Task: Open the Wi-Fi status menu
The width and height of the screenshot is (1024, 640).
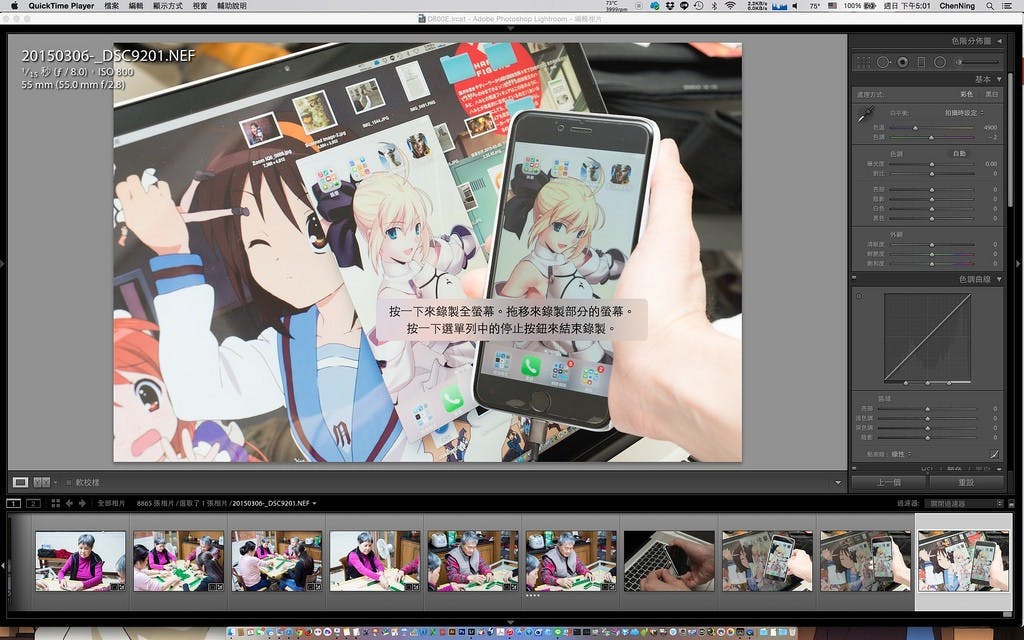Action: click(730, 6)
